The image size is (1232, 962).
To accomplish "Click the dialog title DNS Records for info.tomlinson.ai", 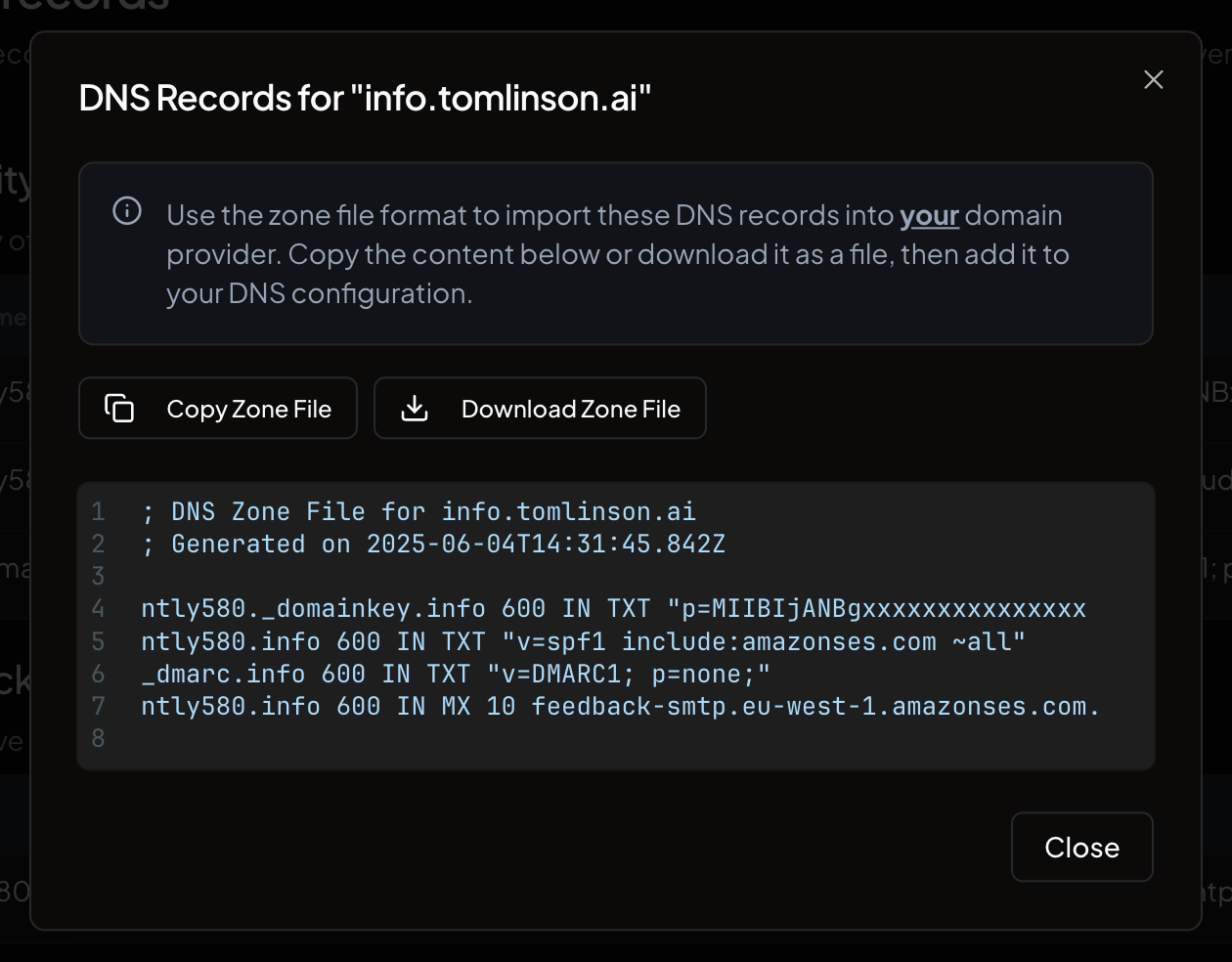I will 365,97.
